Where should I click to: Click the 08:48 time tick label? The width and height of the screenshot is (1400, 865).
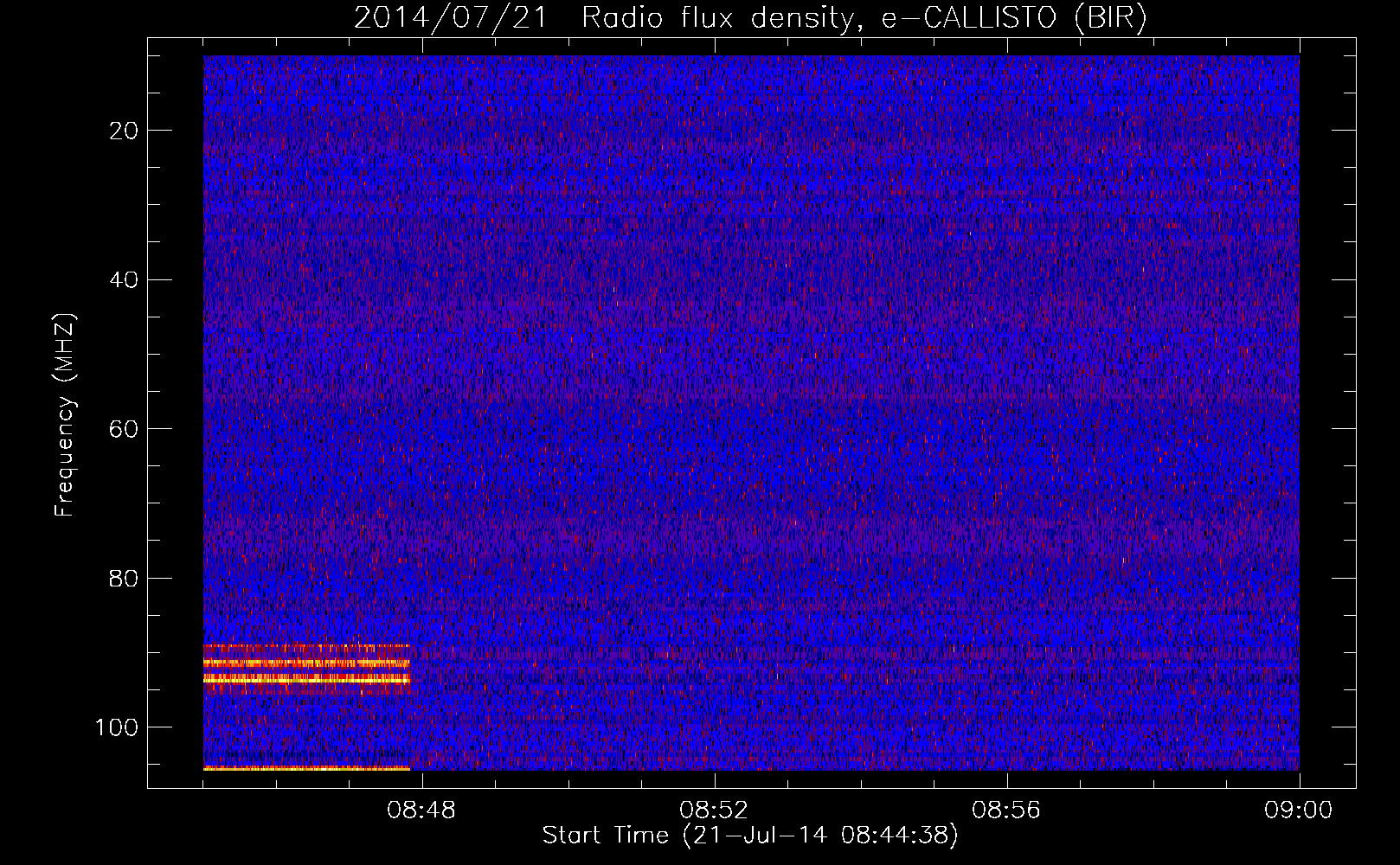[x=421, y=811]
